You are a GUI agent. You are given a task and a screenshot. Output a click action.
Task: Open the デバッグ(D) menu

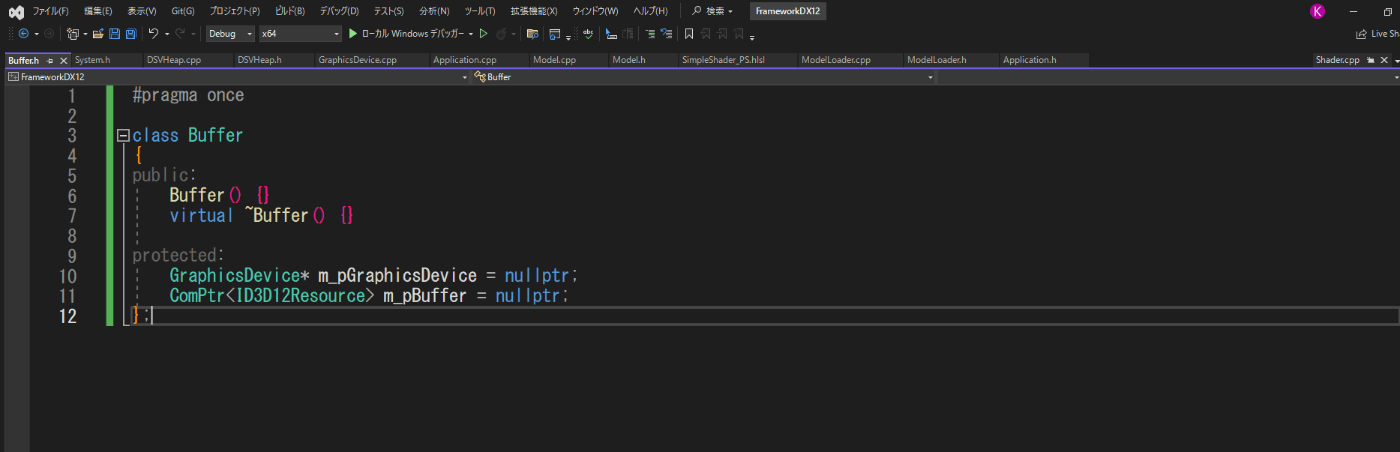[339, 11]
